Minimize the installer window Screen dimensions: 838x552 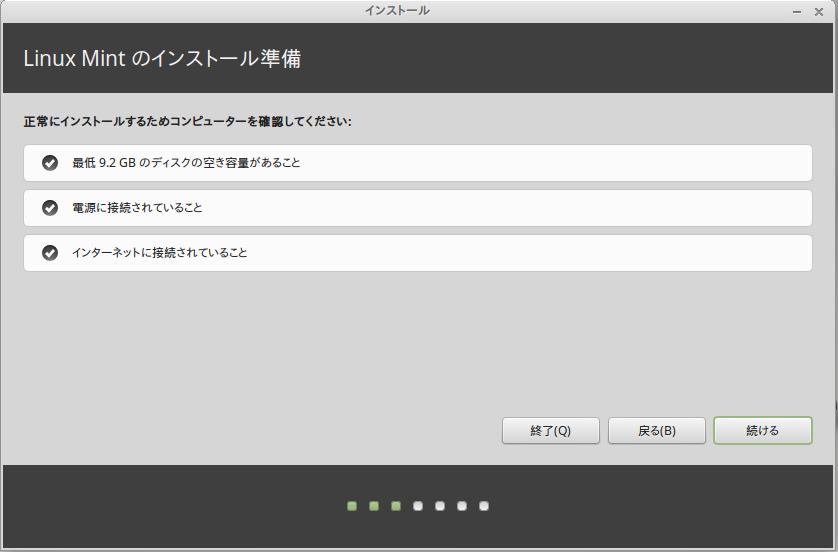(797, 10)
